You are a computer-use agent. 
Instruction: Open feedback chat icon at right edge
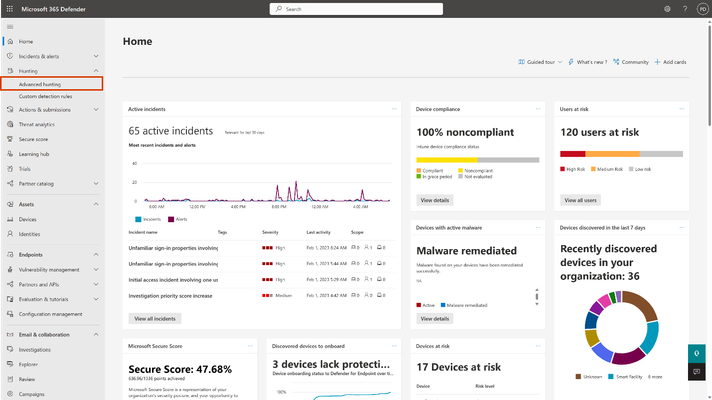coord(697,372)
